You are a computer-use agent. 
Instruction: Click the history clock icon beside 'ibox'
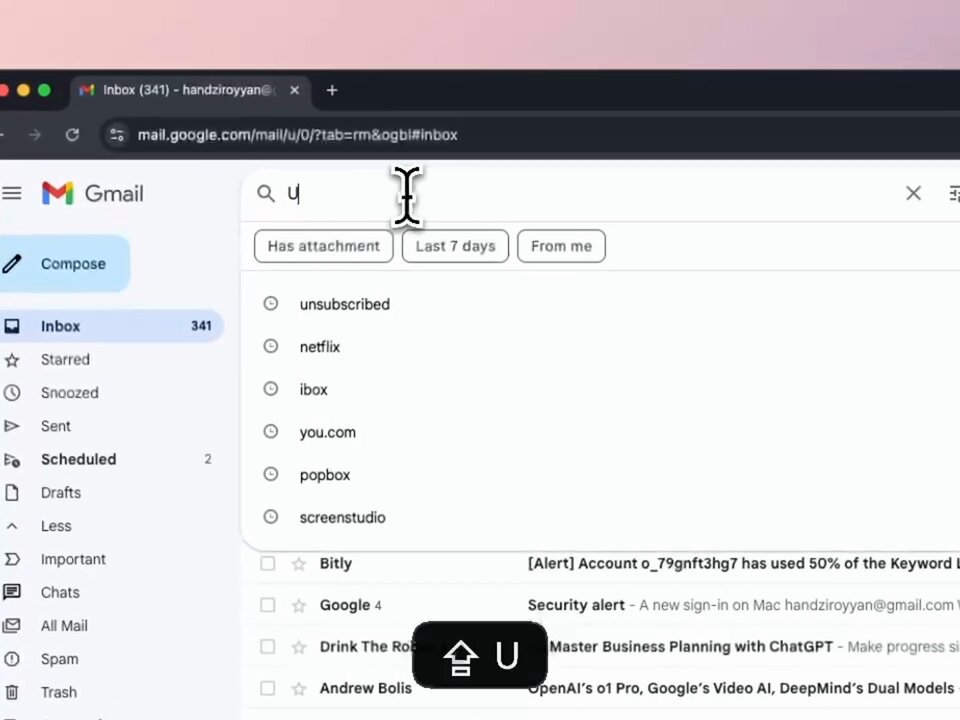271,389
